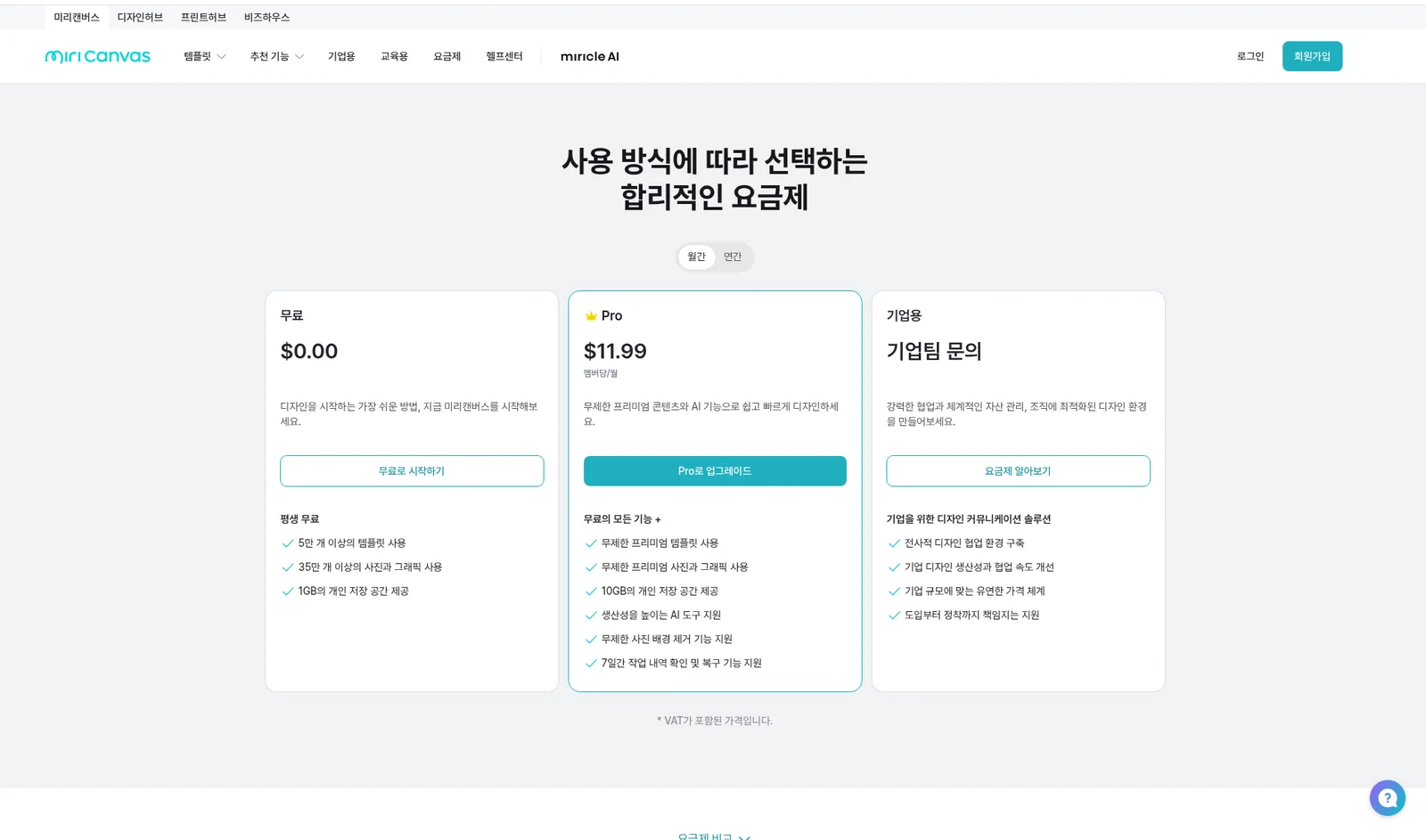Viewport: 1426px width, 840px height.
Task: Select the 월간 billing toggle
Action: 697,257
